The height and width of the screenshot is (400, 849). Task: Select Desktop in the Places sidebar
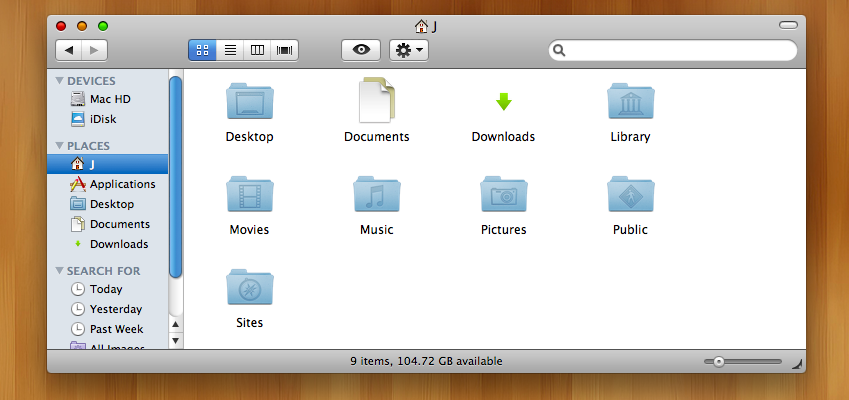[107, 204]
